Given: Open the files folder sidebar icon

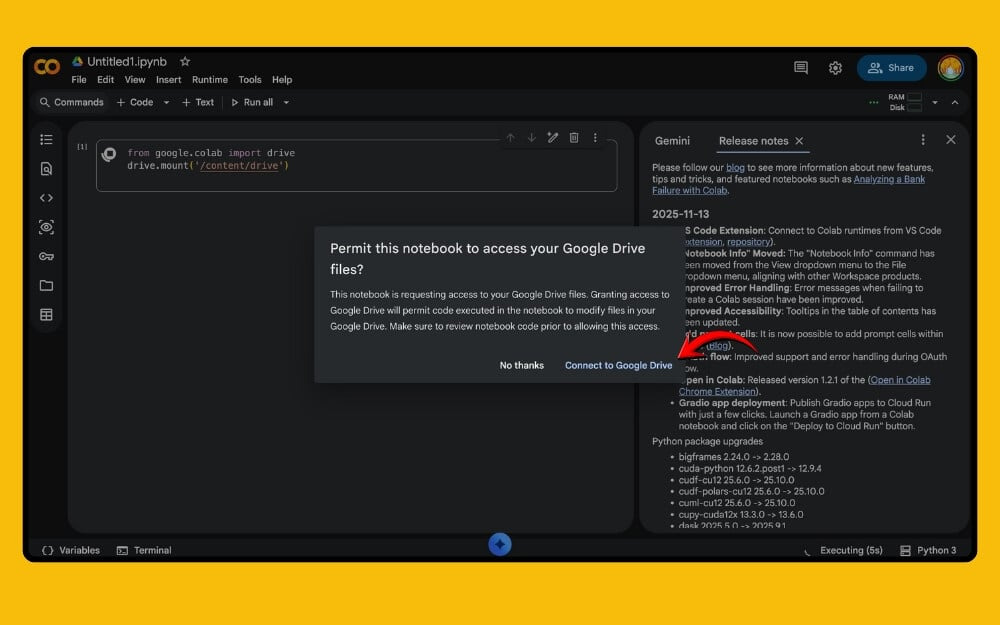Looking at the screenshot, I should (46, 285).
